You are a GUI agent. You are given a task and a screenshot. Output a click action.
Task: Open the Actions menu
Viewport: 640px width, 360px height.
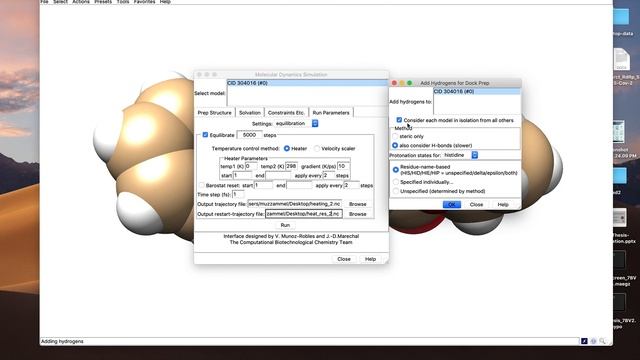point(80,2)
